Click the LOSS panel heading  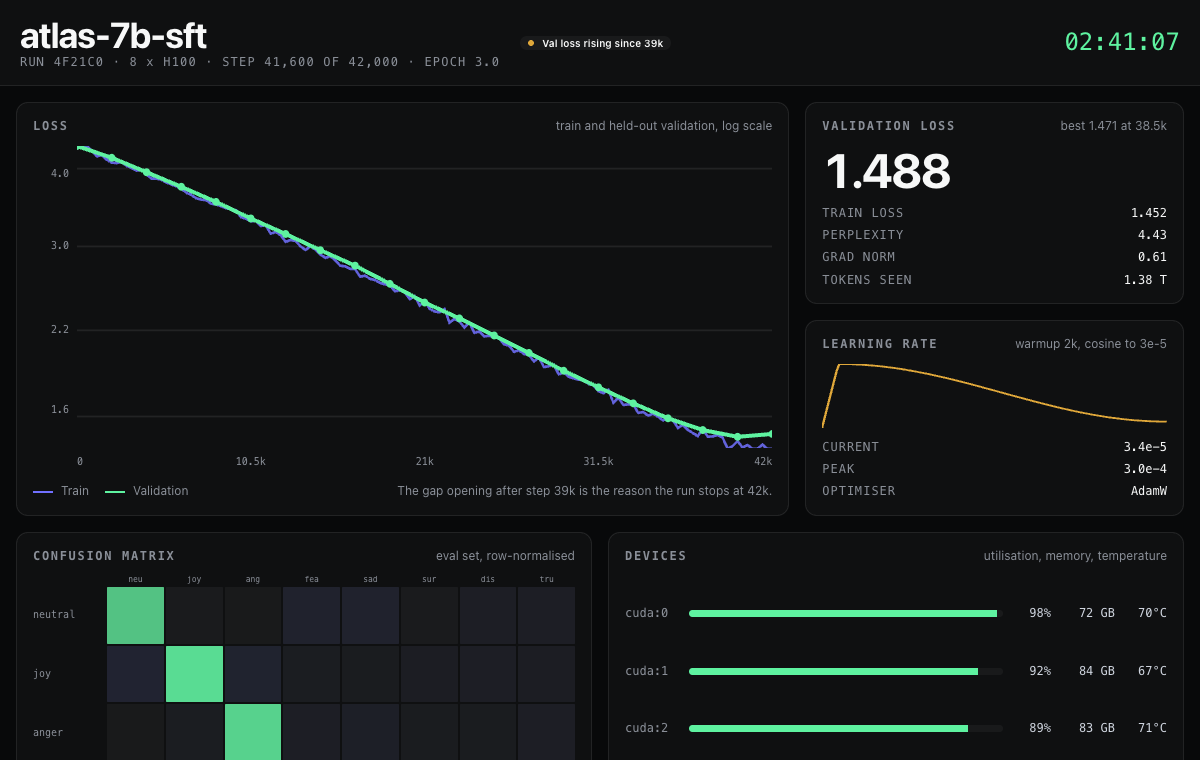51,126
